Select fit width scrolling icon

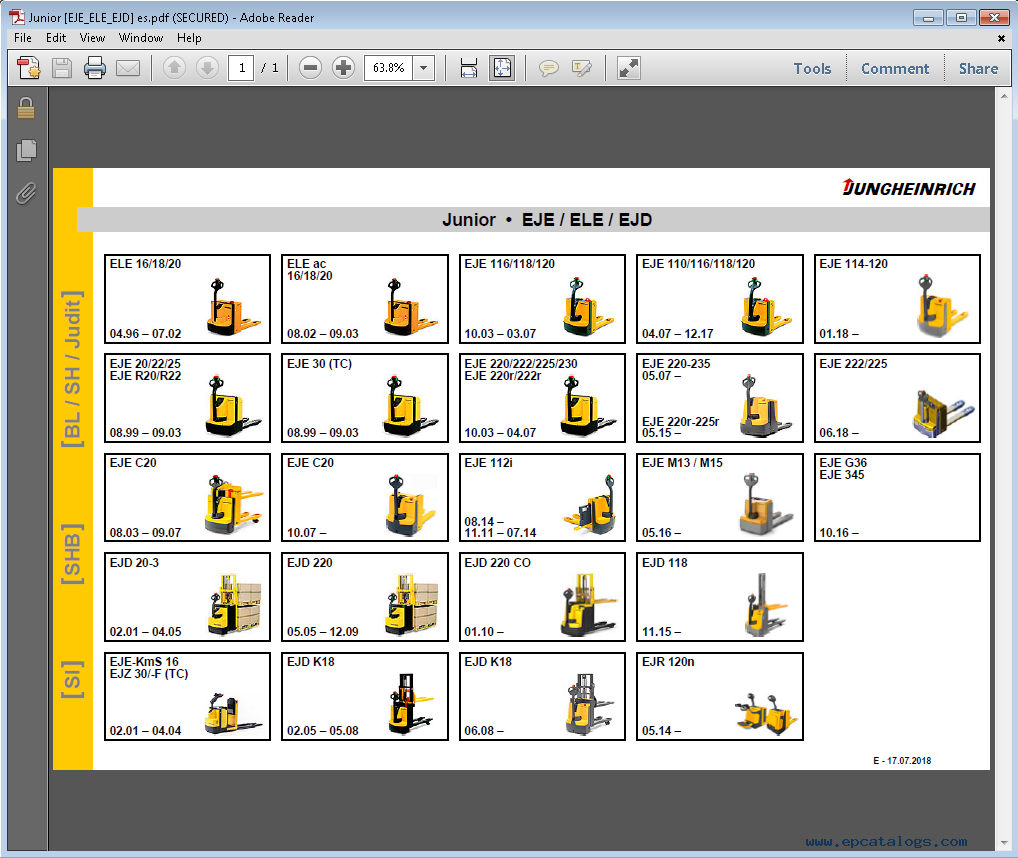[x=469, y=67]
